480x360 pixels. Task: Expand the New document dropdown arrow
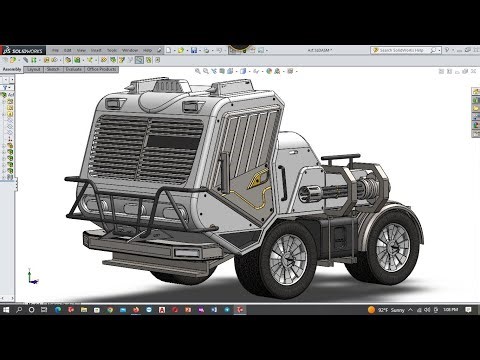coord(174,51)
